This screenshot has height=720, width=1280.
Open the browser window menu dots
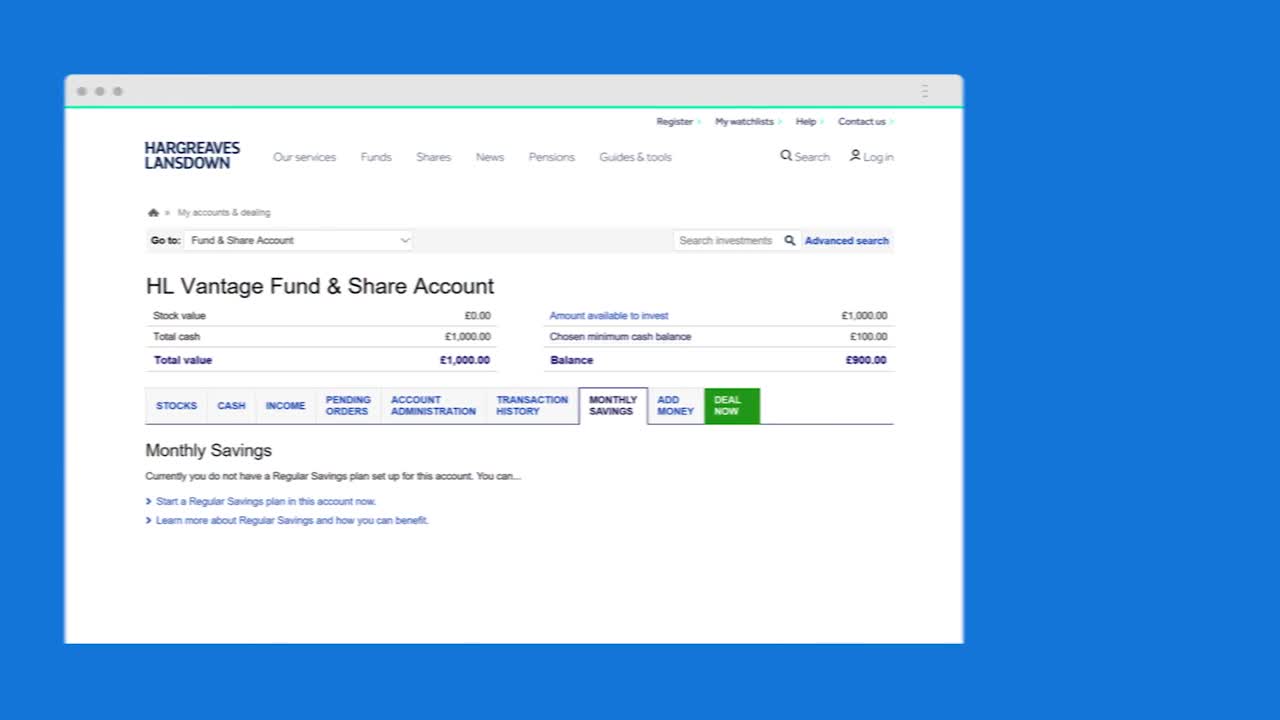925,91
